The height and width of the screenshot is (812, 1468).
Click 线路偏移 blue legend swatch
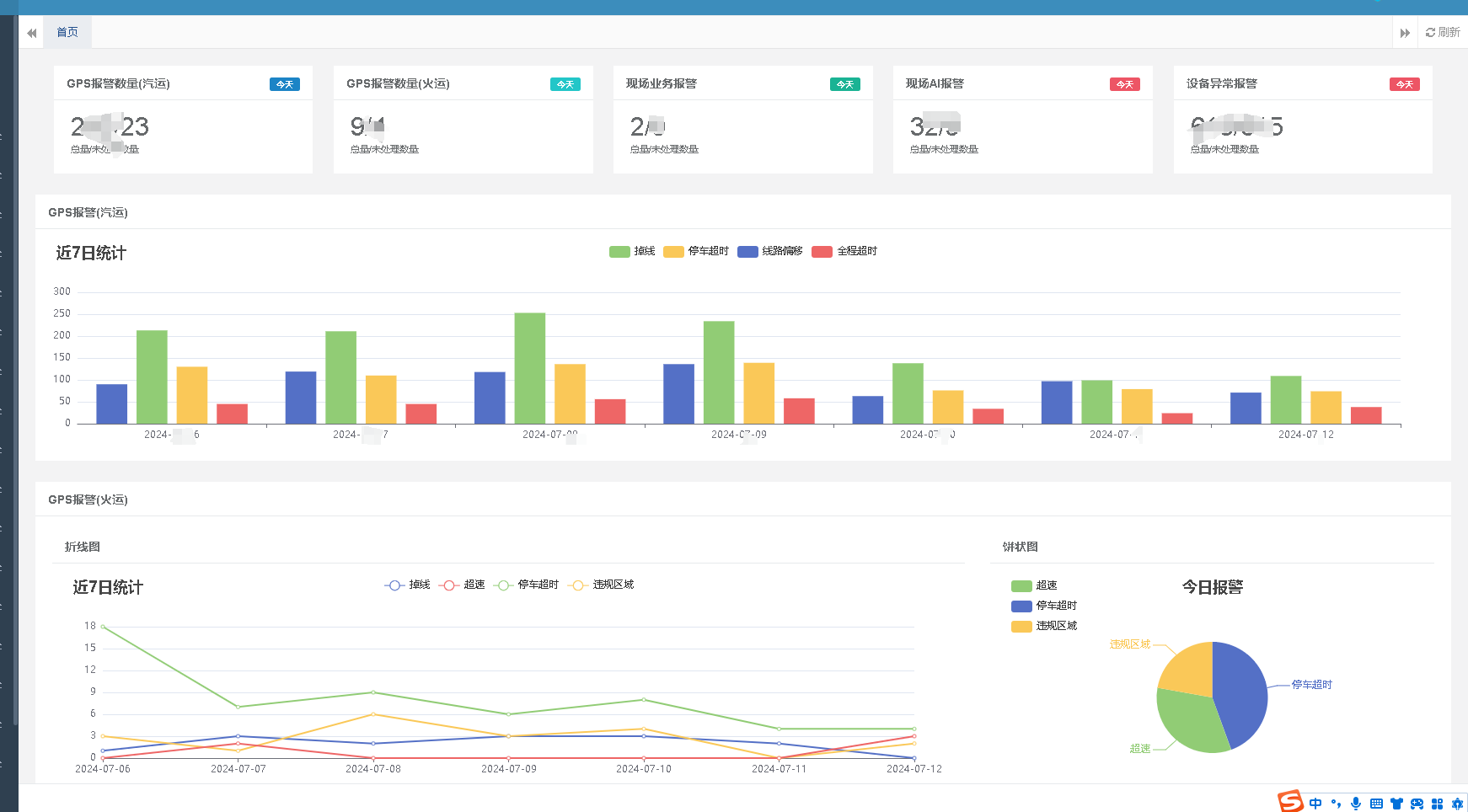(x=747, y=251)
